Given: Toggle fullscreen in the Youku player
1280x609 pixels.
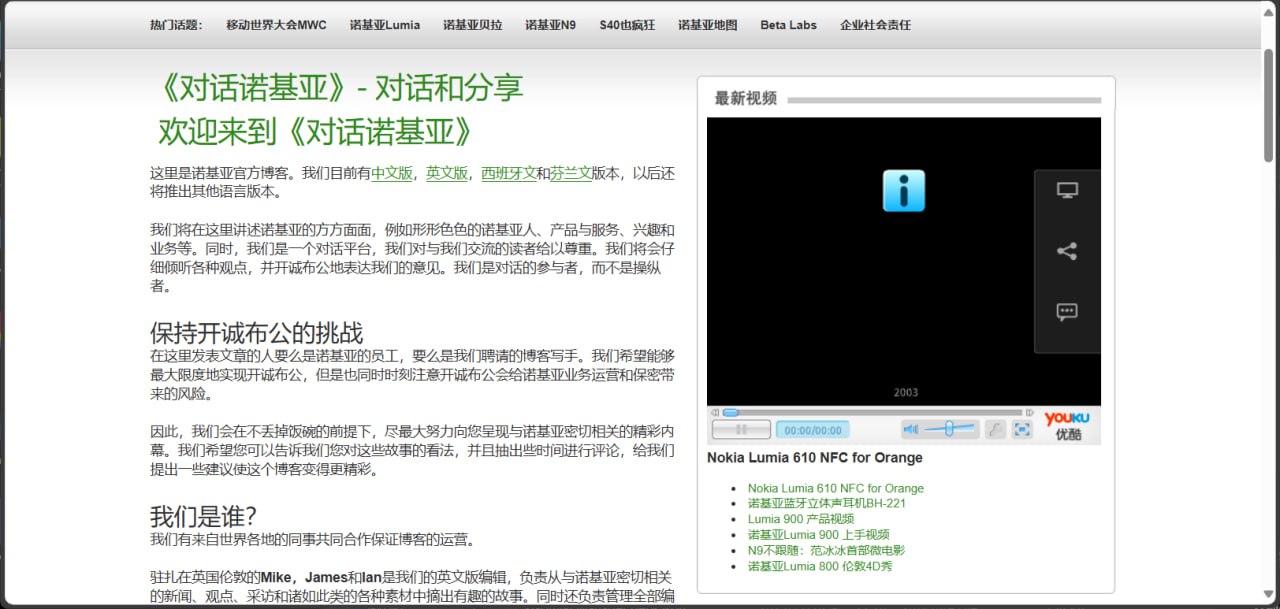Looking at the screenshot, I should point(1022,429).
